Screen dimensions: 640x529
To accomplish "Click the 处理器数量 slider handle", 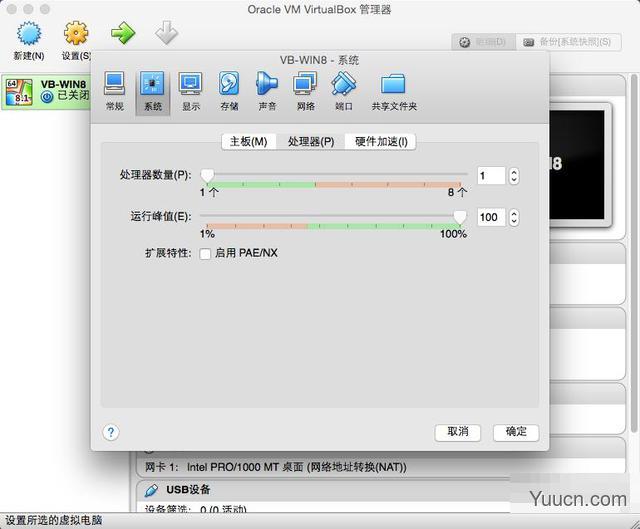I will [207, 176].
